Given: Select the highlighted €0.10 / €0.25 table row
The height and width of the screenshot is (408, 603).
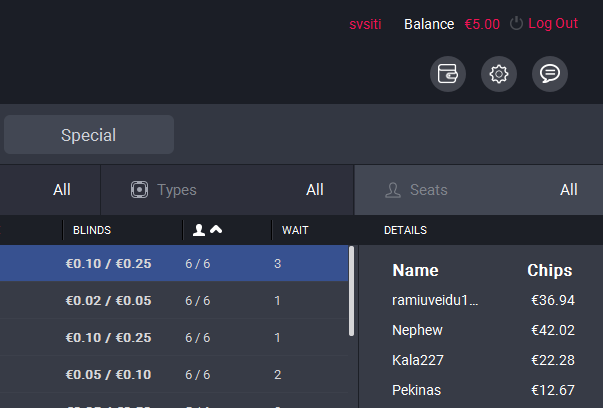Looking at the screenshot, I should tap(170, 264).
